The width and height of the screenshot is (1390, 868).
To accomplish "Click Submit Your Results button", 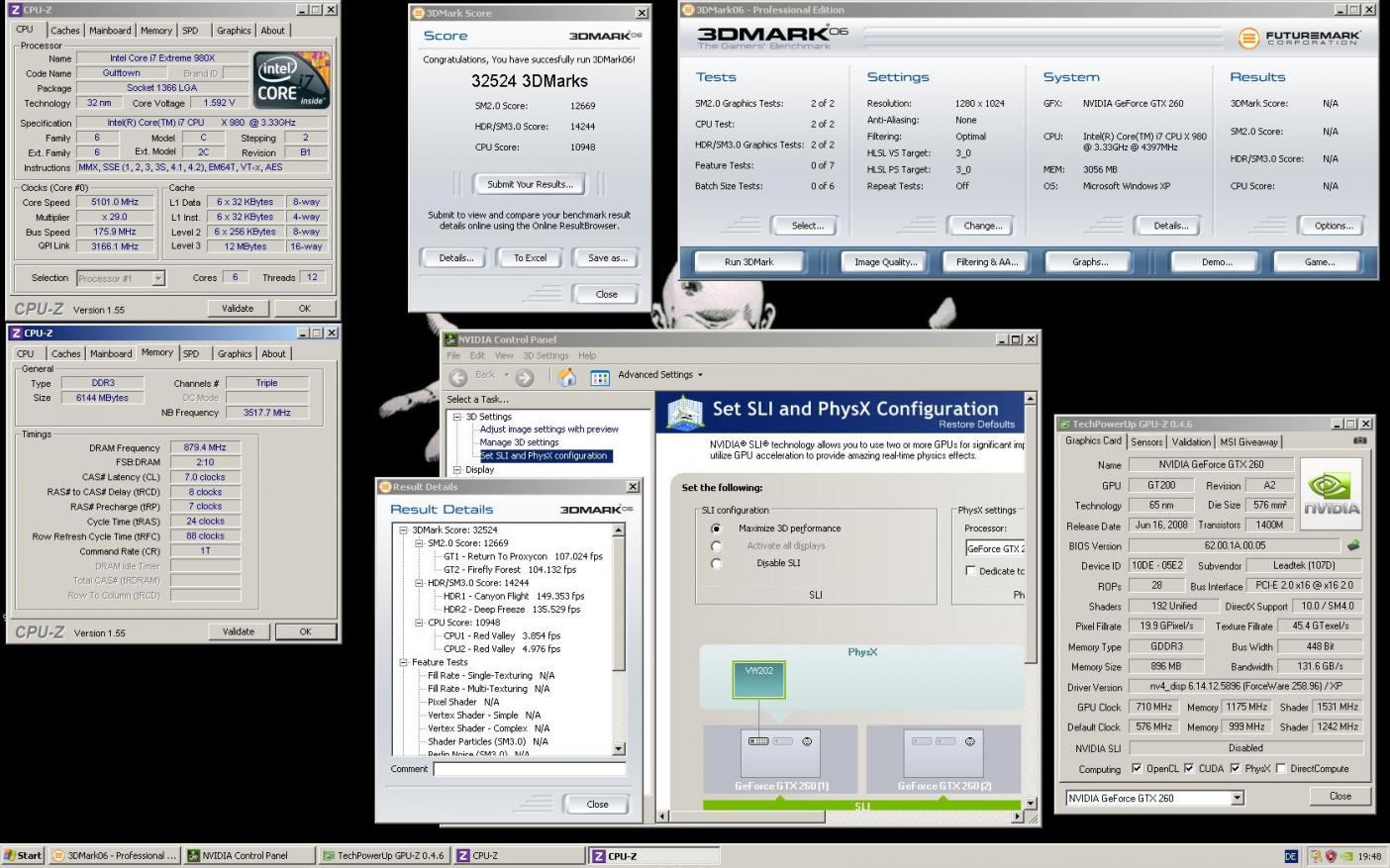I will pyautogui.click(x=530, y=184).
